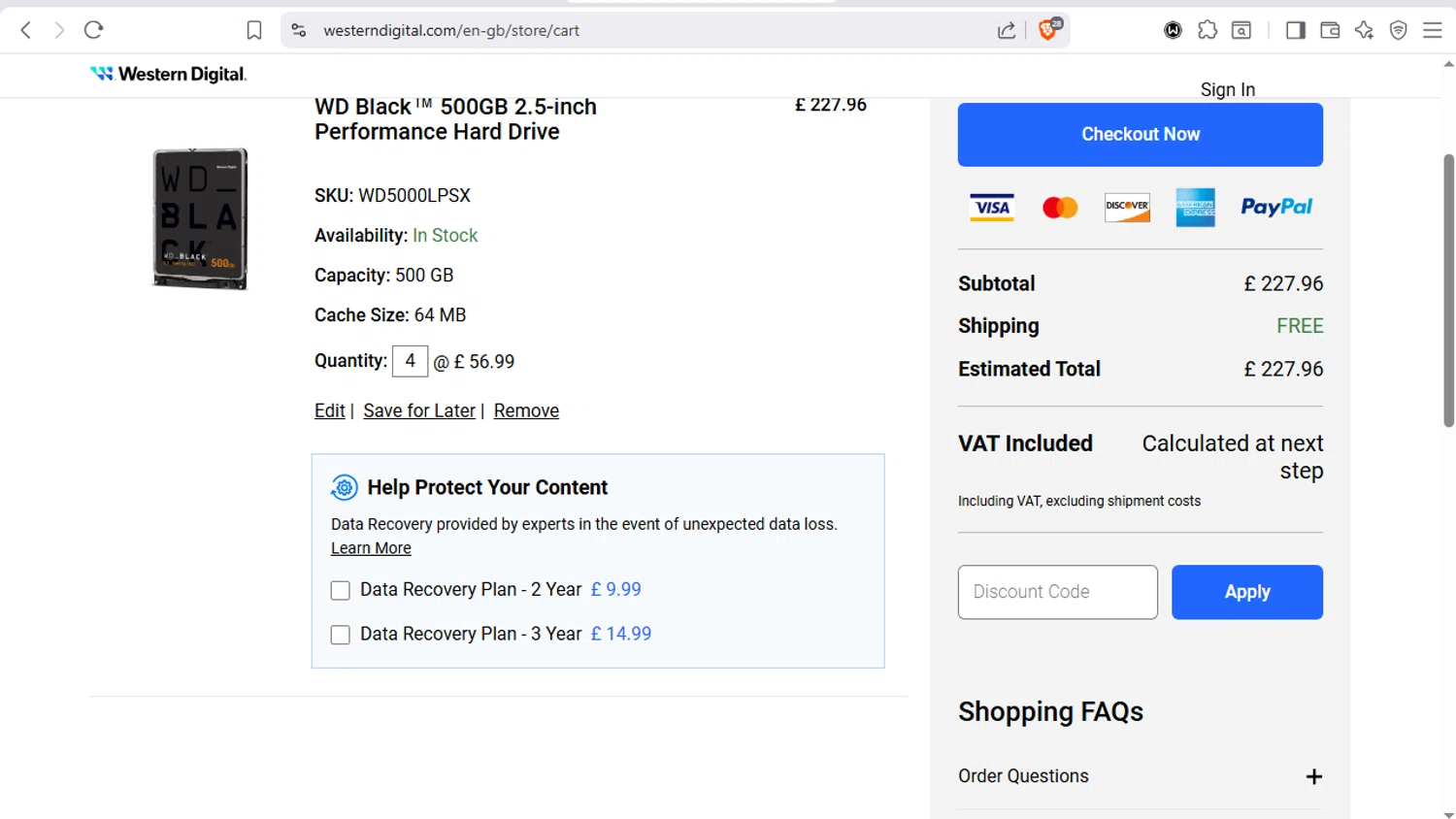Click the £ 9.99 plan price
This screenshot has width=1456, height=819.
[x=615, y=589]
